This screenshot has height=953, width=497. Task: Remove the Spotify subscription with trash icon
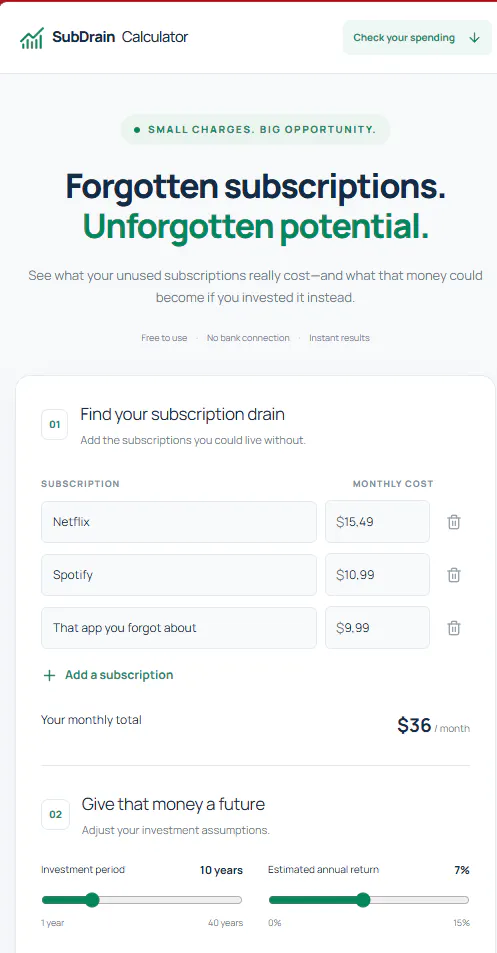454,575
